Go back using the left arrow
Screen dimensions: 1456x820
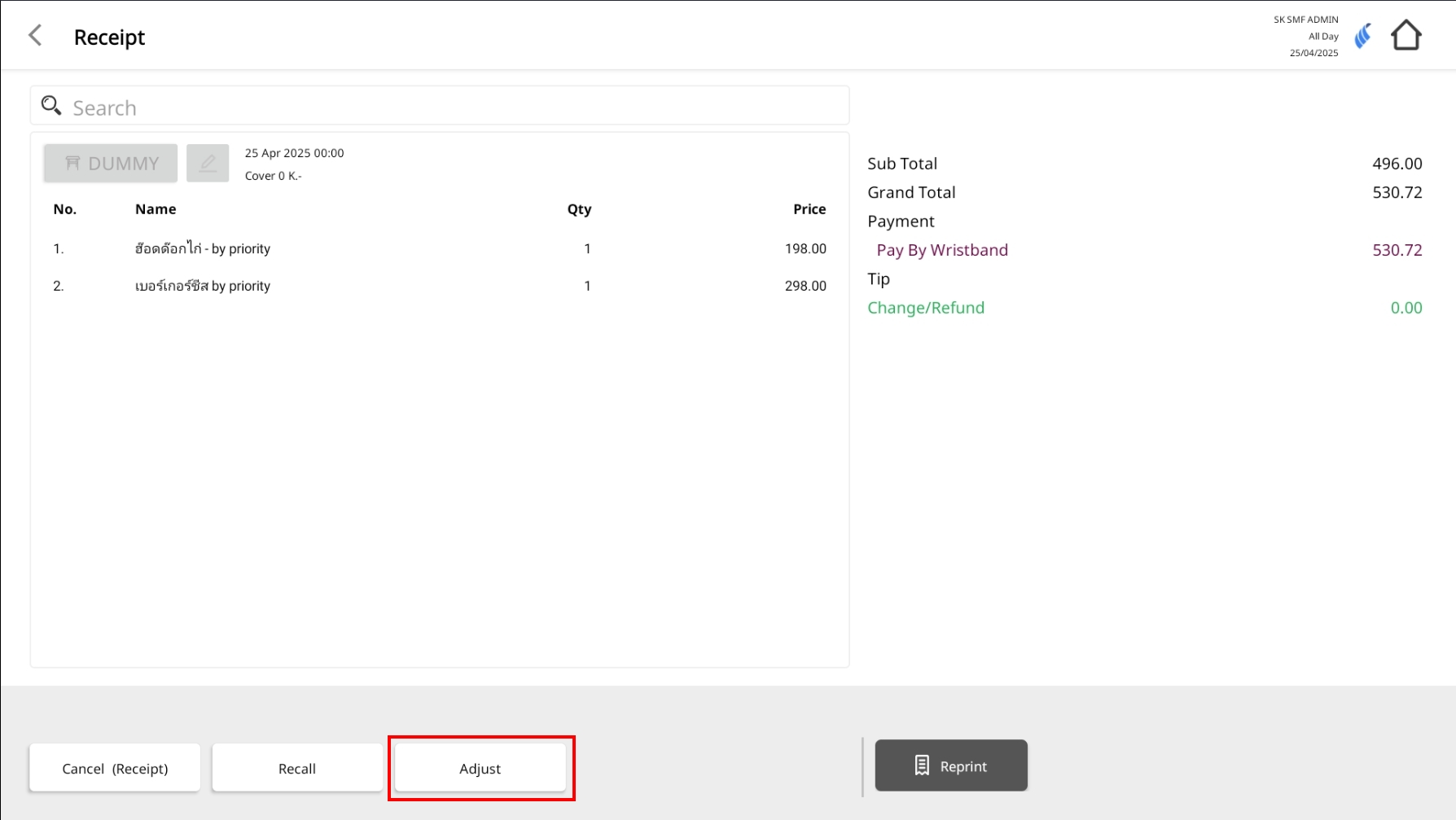click(35, 36)
